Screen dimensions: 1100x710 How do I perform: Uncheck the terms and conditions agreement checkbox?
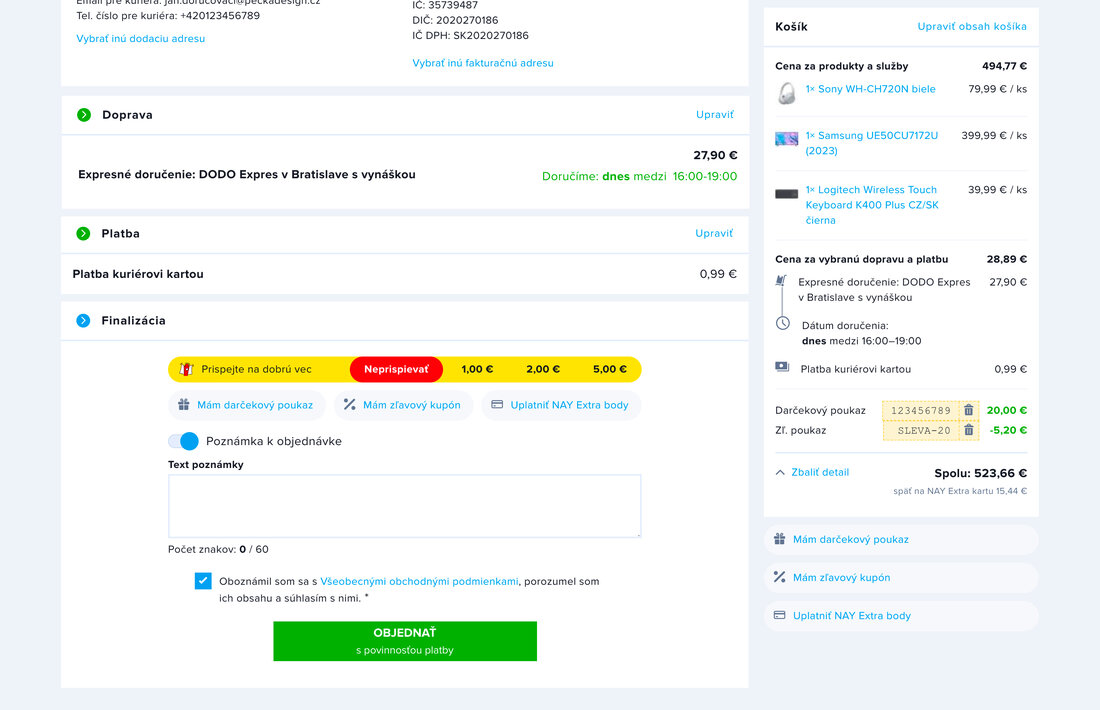(203, 581)
